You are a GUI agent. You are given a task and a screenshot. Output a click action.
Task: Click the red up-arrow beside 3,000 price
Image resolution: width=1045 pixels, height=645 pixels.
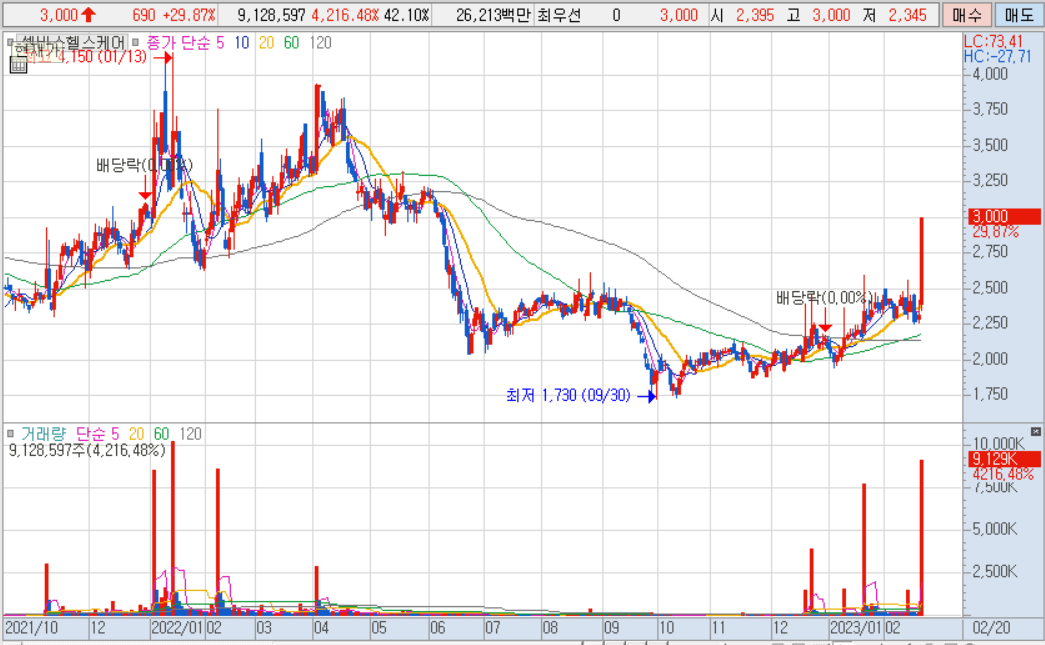[x=88, y=15]
